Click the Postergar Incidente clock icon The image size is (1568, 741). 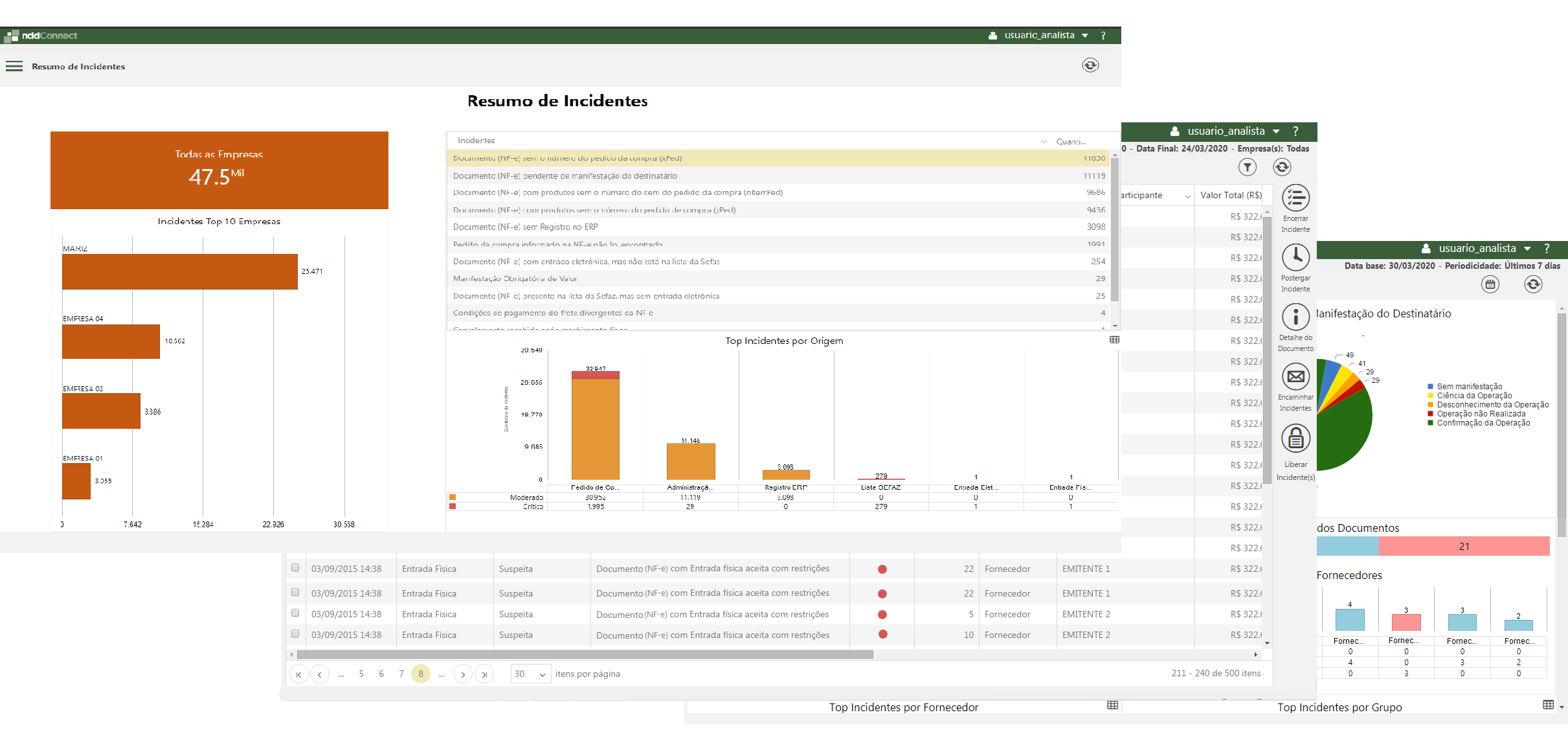tap(1295, 257)
